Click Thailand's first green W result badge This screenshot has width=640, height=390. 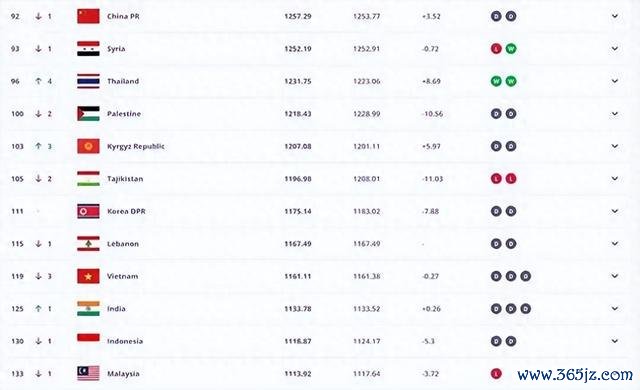[x=496, y=81]
